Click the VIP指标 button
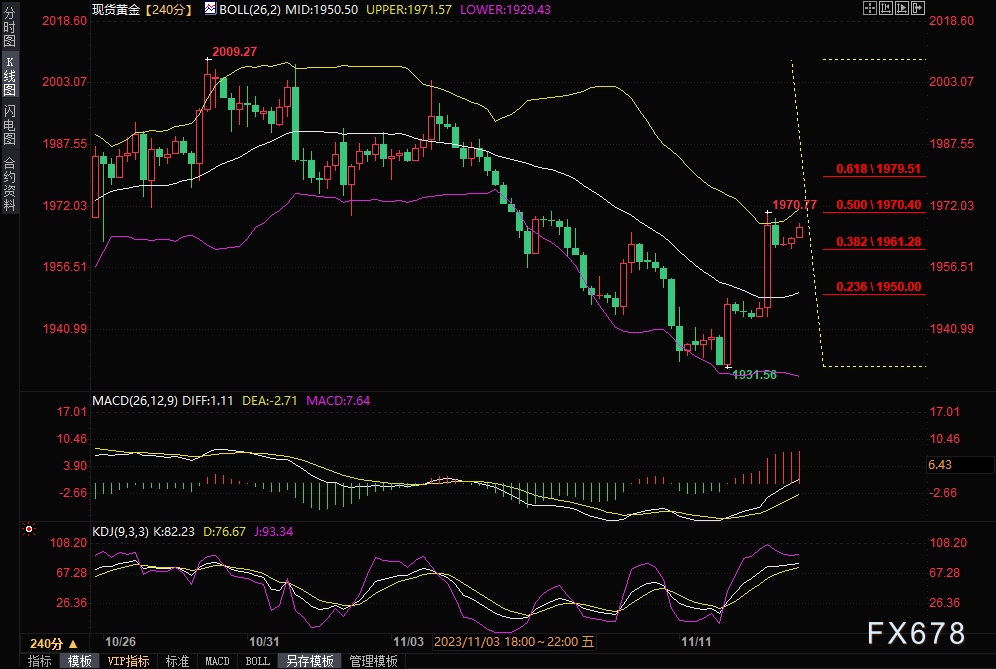The image size is (996, 669). pyautogui.click(x=128, y=661)
